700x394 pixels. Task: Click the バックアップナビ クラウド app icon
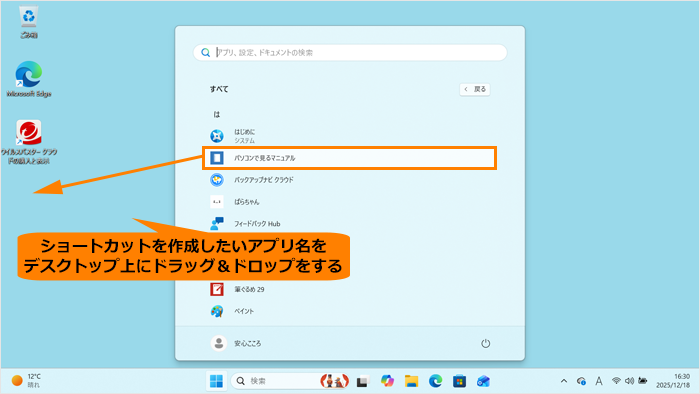(x=217, y=179)
